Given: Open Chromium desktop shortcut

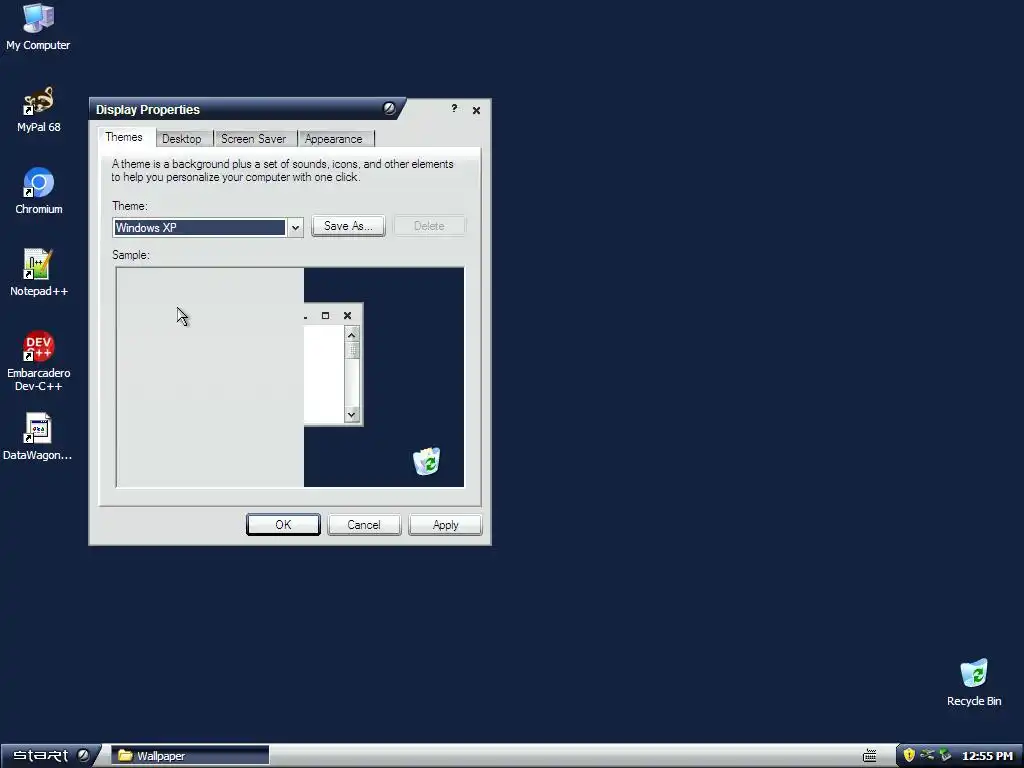Looking at the screenshot, I should pos(38,191).
